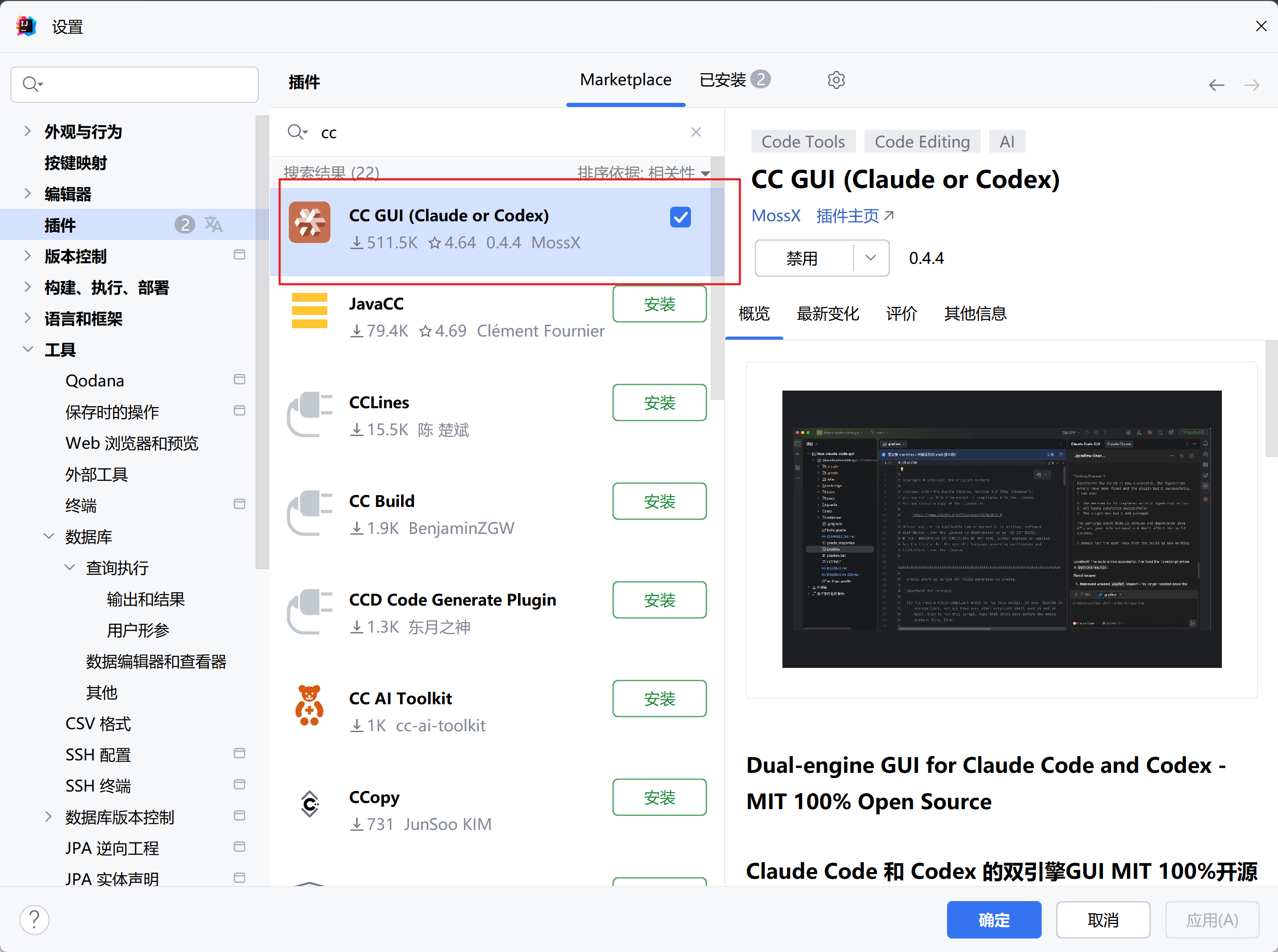Collapse the 查询执行 tree node
Image resolution: width=1278 pixels, height=952 pixels.
pos(70,567)
